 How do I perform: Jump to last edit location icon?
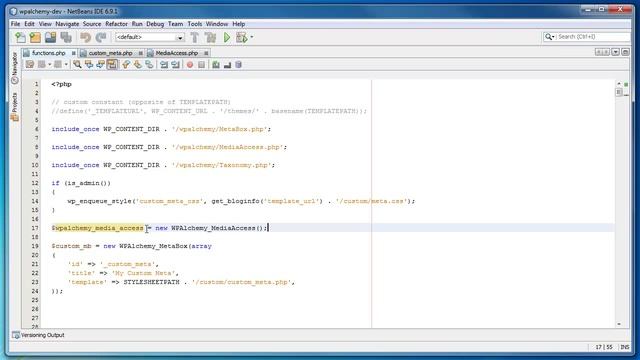click(30, 64)
